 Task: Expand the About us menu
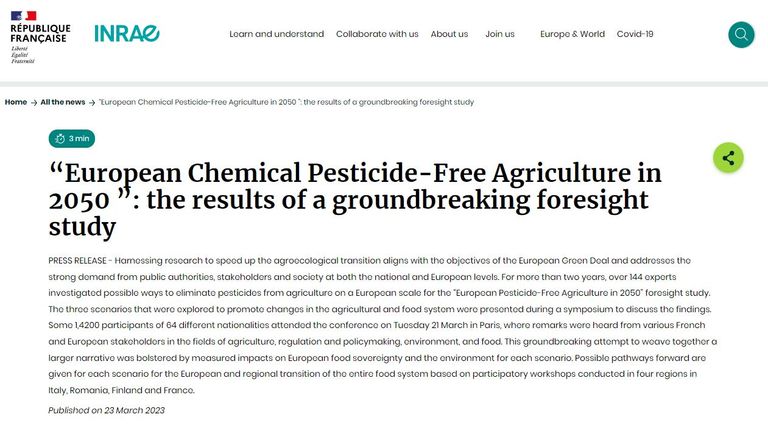(449, 34)
